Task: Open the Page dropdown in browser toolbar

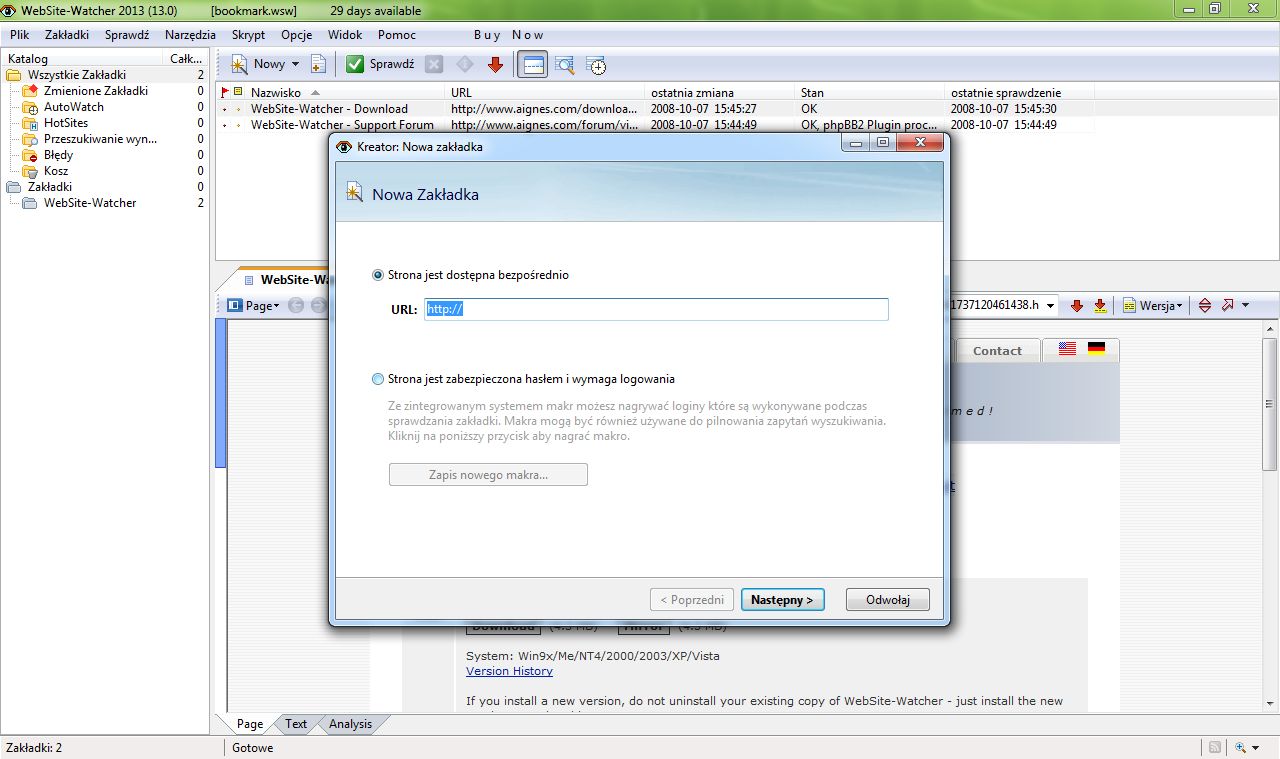Action: pos(254,306)
